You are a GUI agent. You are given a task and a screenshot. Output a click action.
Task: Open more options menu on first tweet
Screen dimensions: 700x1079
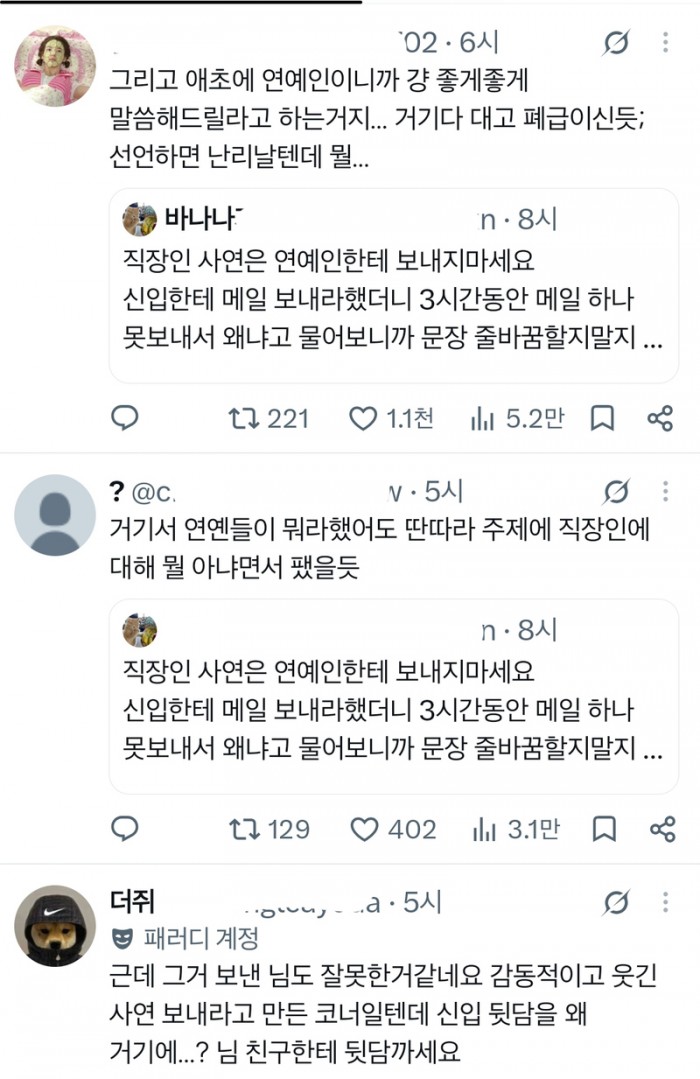(665, 43)
